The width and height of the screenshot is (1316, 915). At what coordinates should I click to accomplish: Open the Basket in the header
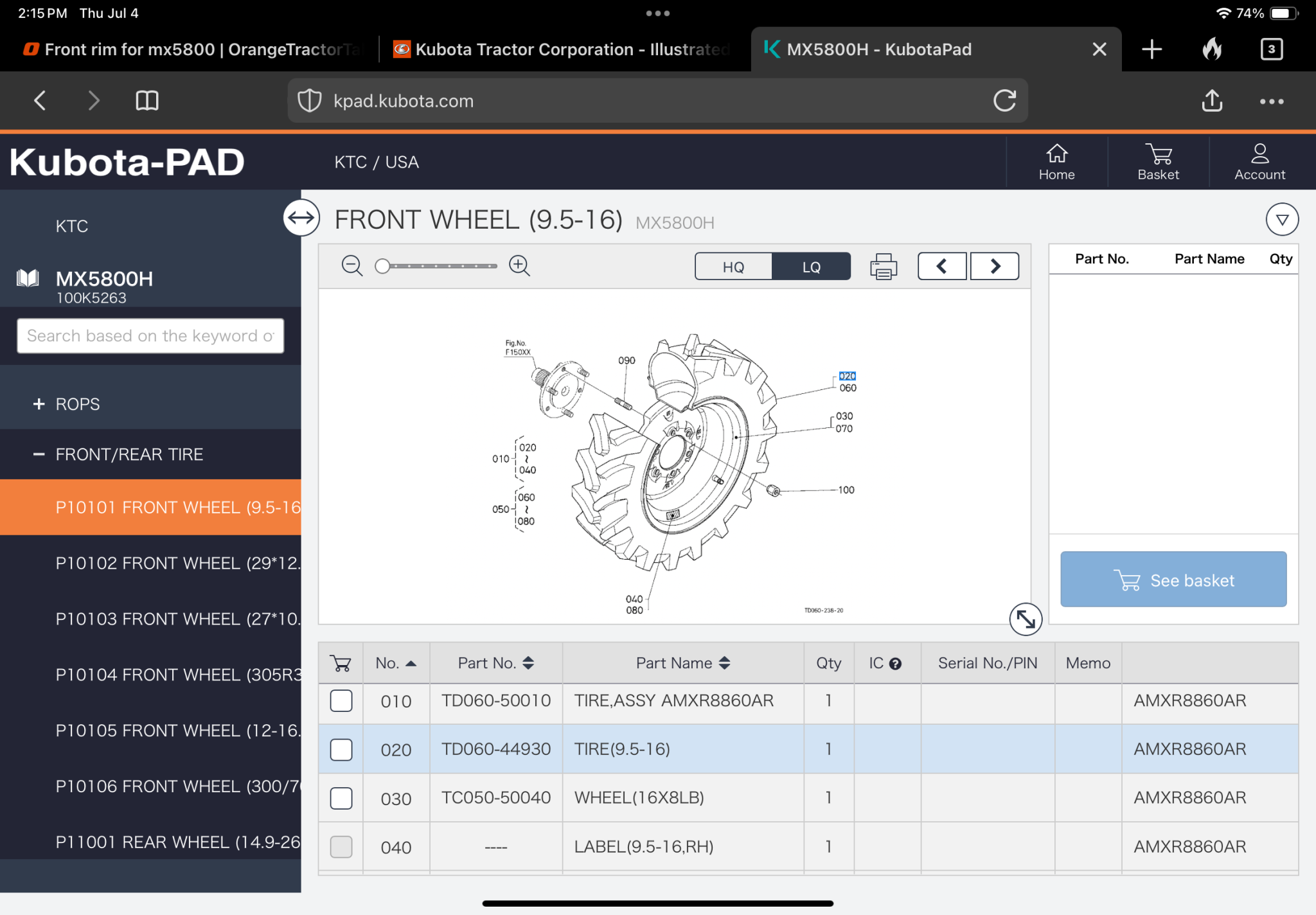click(1158, 162)
